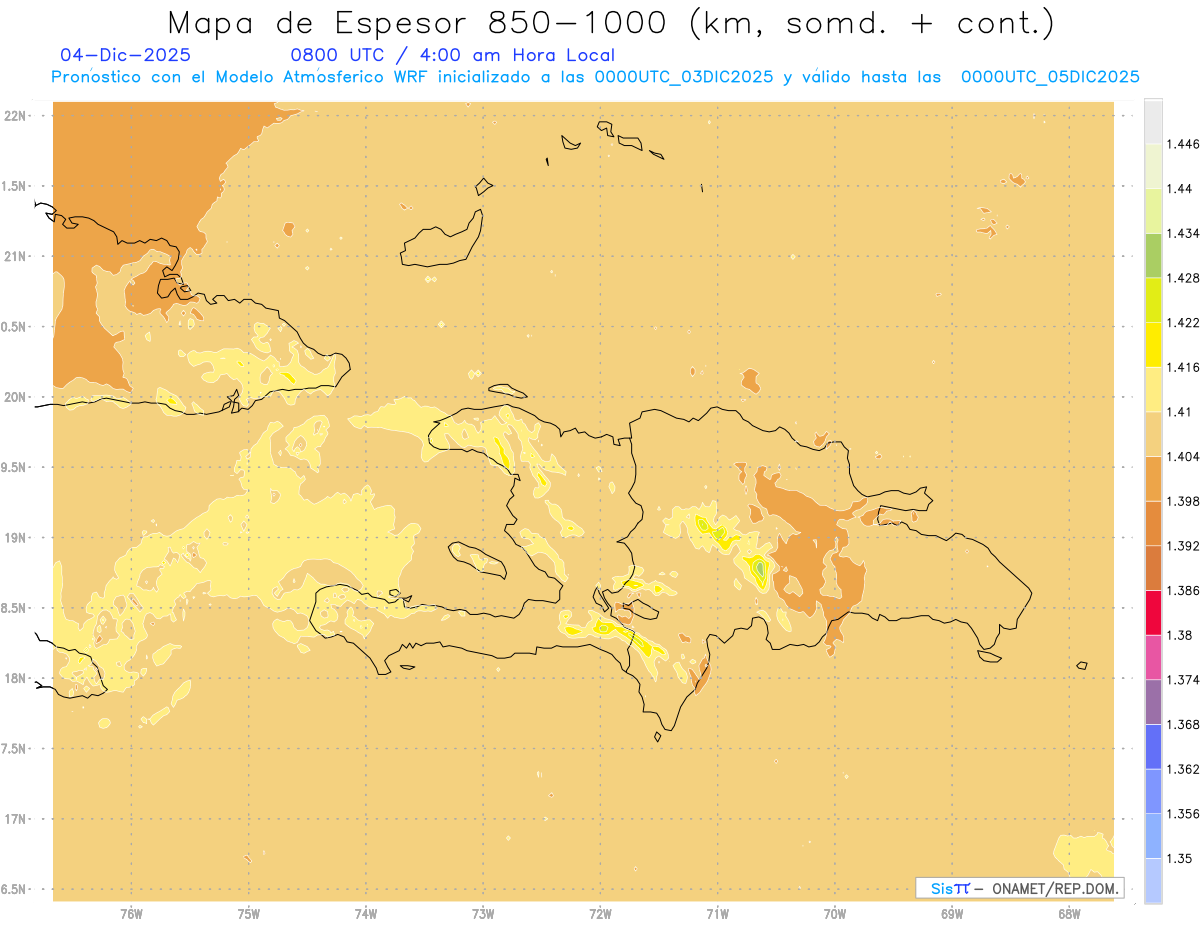Pick the light blue colorbar segment between 1.35 and 1.356
Screen dimensions: 1200x927
(1153, 836)
